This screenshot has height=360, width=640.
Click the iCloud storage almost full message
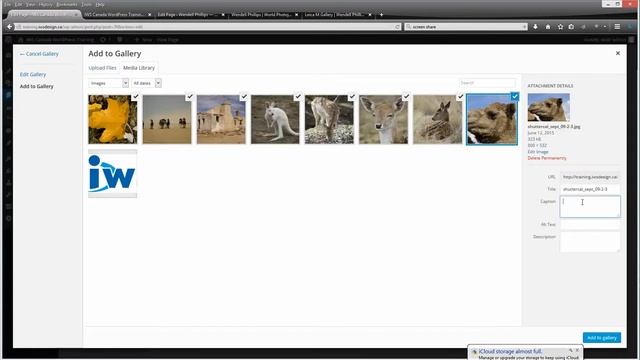click(510, 351)
